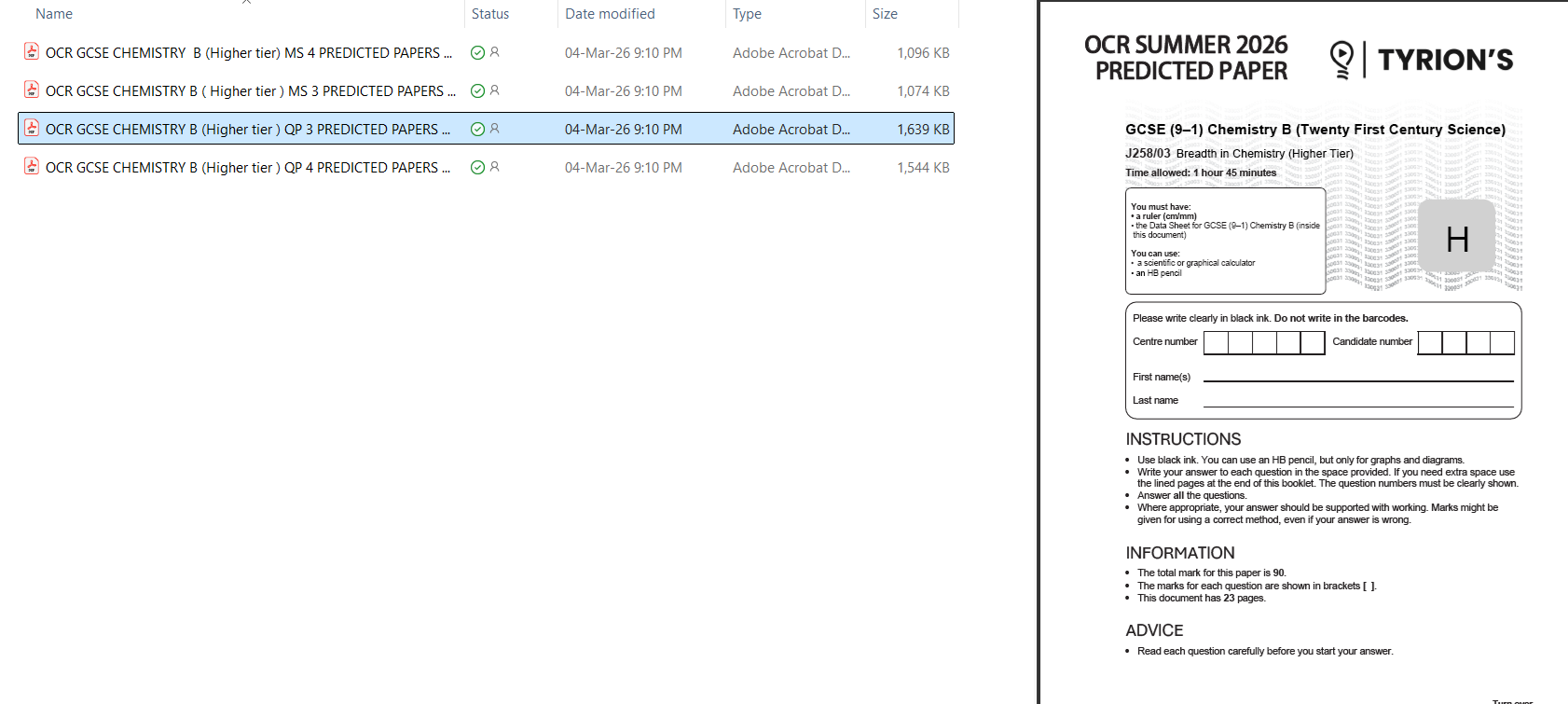Sort by the Date modified column header

[x=610, y=14]
